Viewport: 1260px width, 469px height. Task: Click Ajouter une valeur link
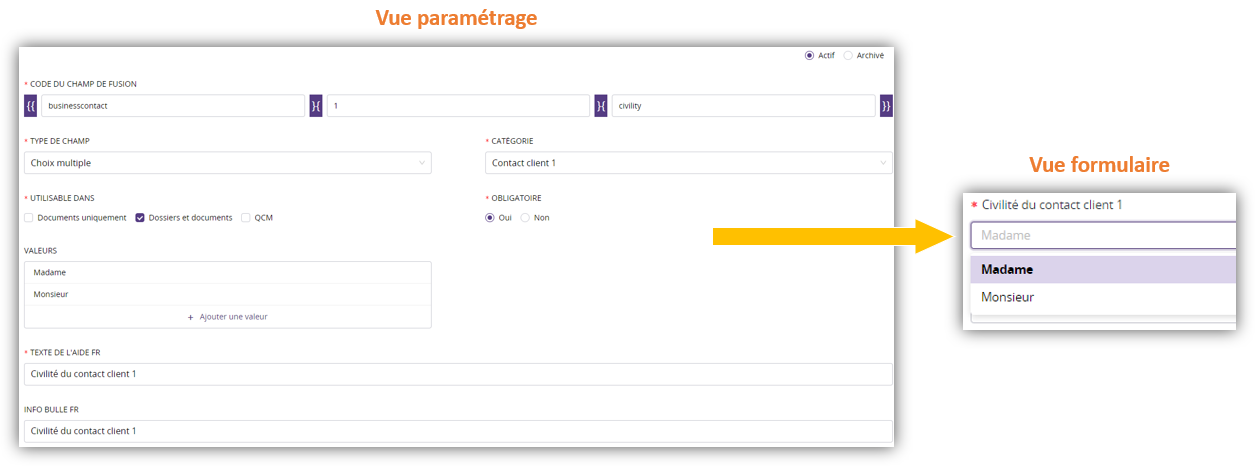233,317
